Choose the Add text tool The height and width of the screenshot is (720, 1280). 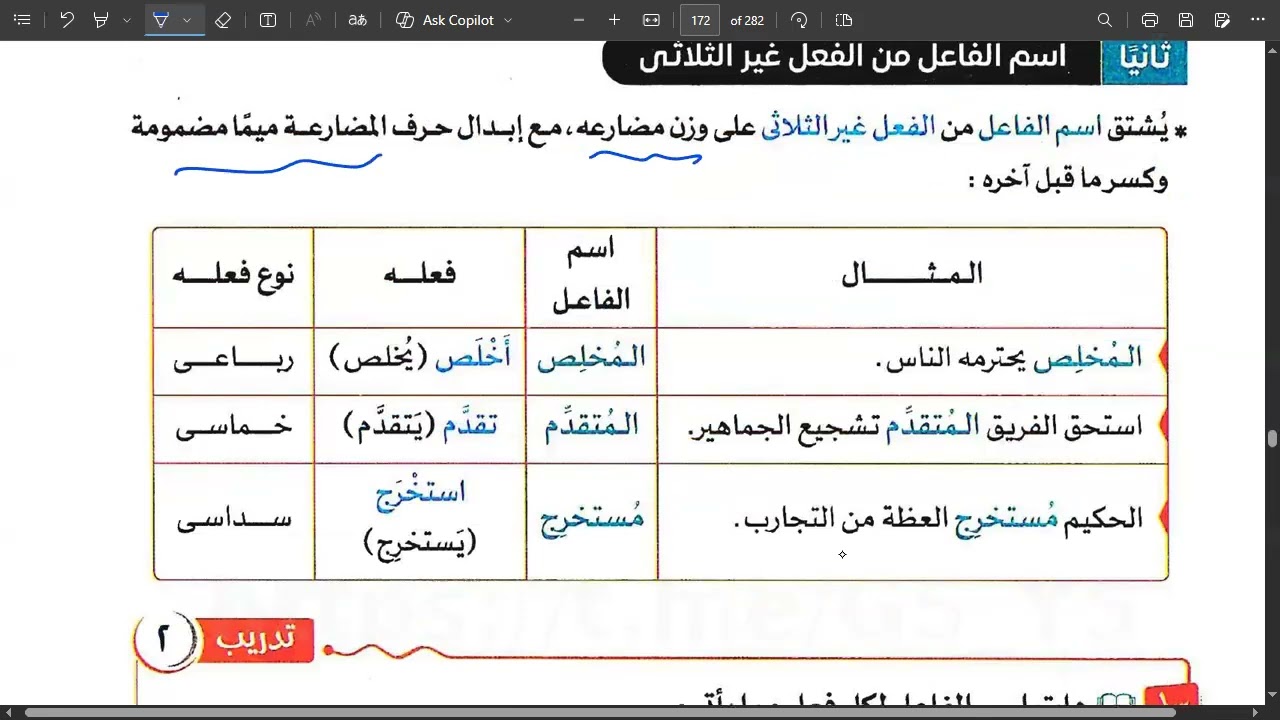(x=268, y=20)
